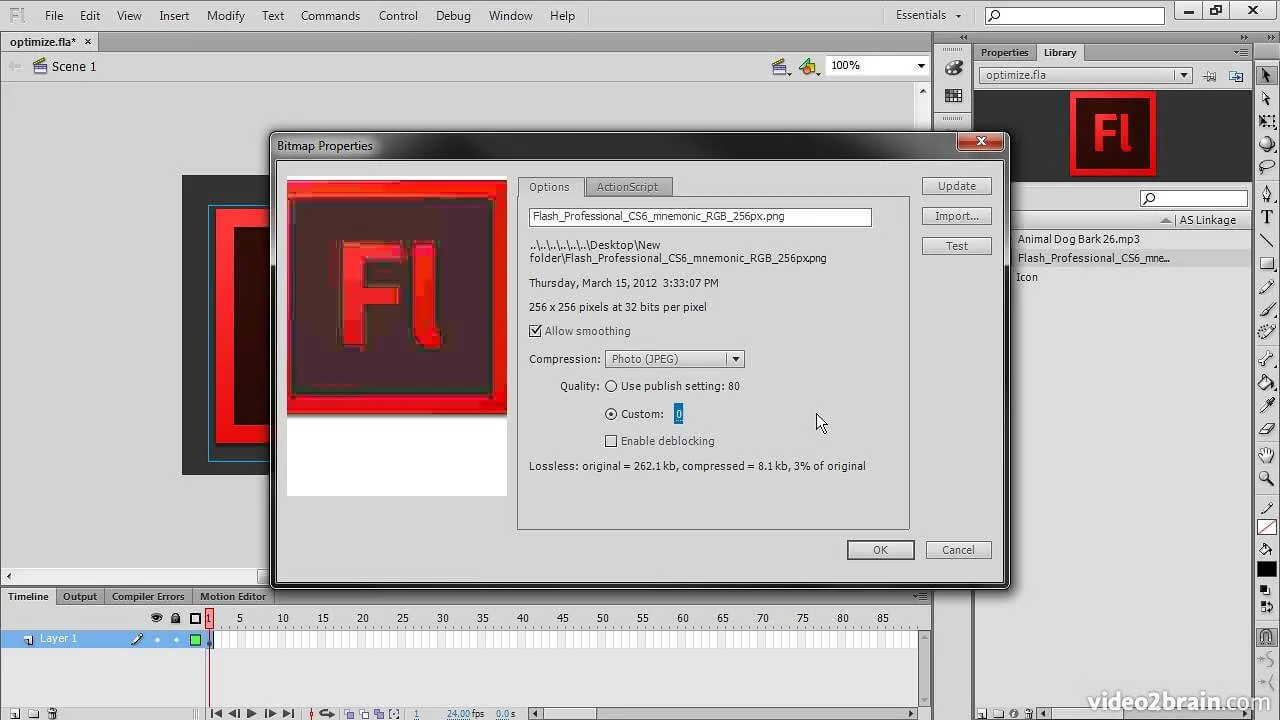
Task: Select the Free Transform tool
Action: (x=1266, y=121)
